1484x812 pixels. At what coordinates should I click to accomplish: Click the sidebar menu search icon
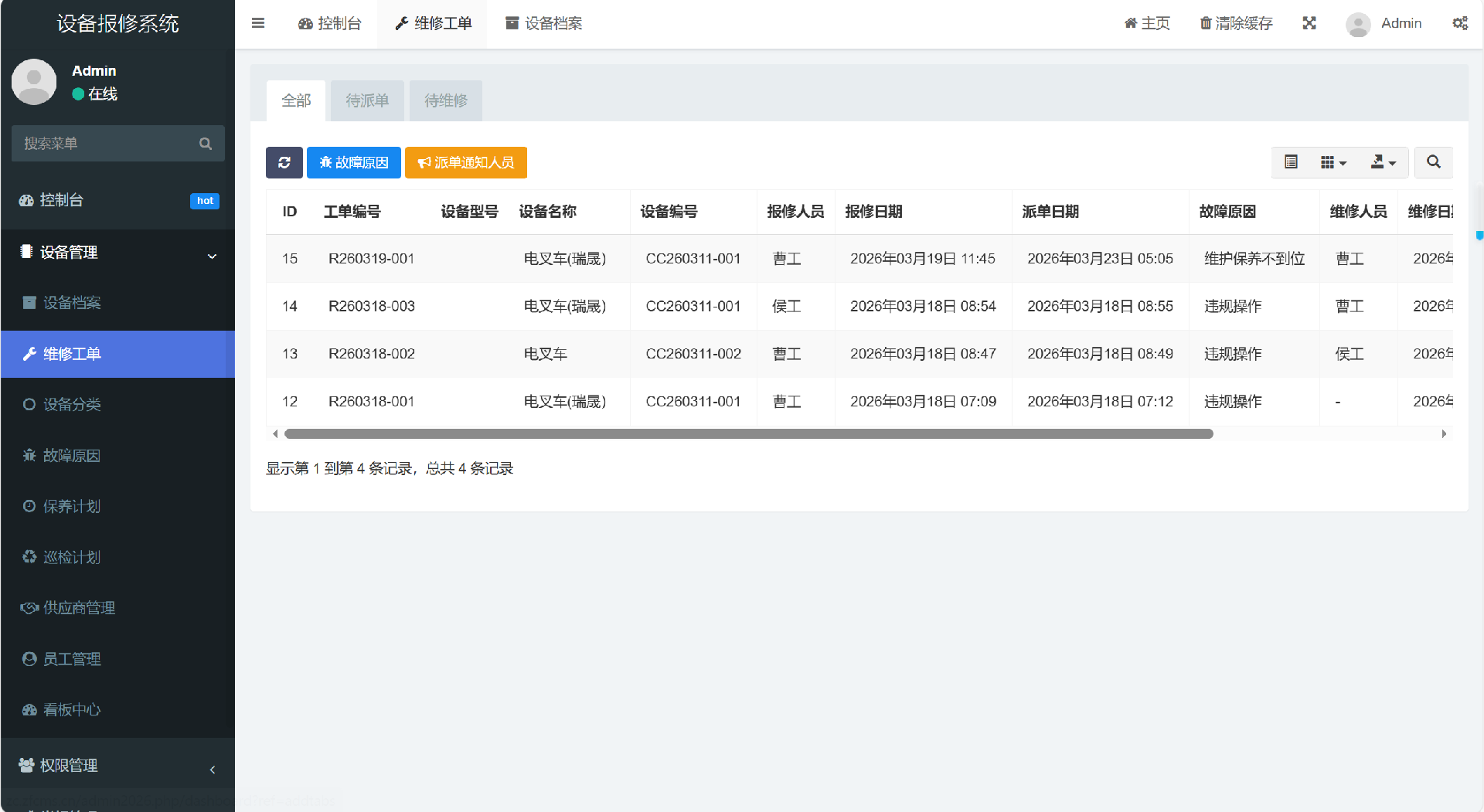[x=206, y=144]
